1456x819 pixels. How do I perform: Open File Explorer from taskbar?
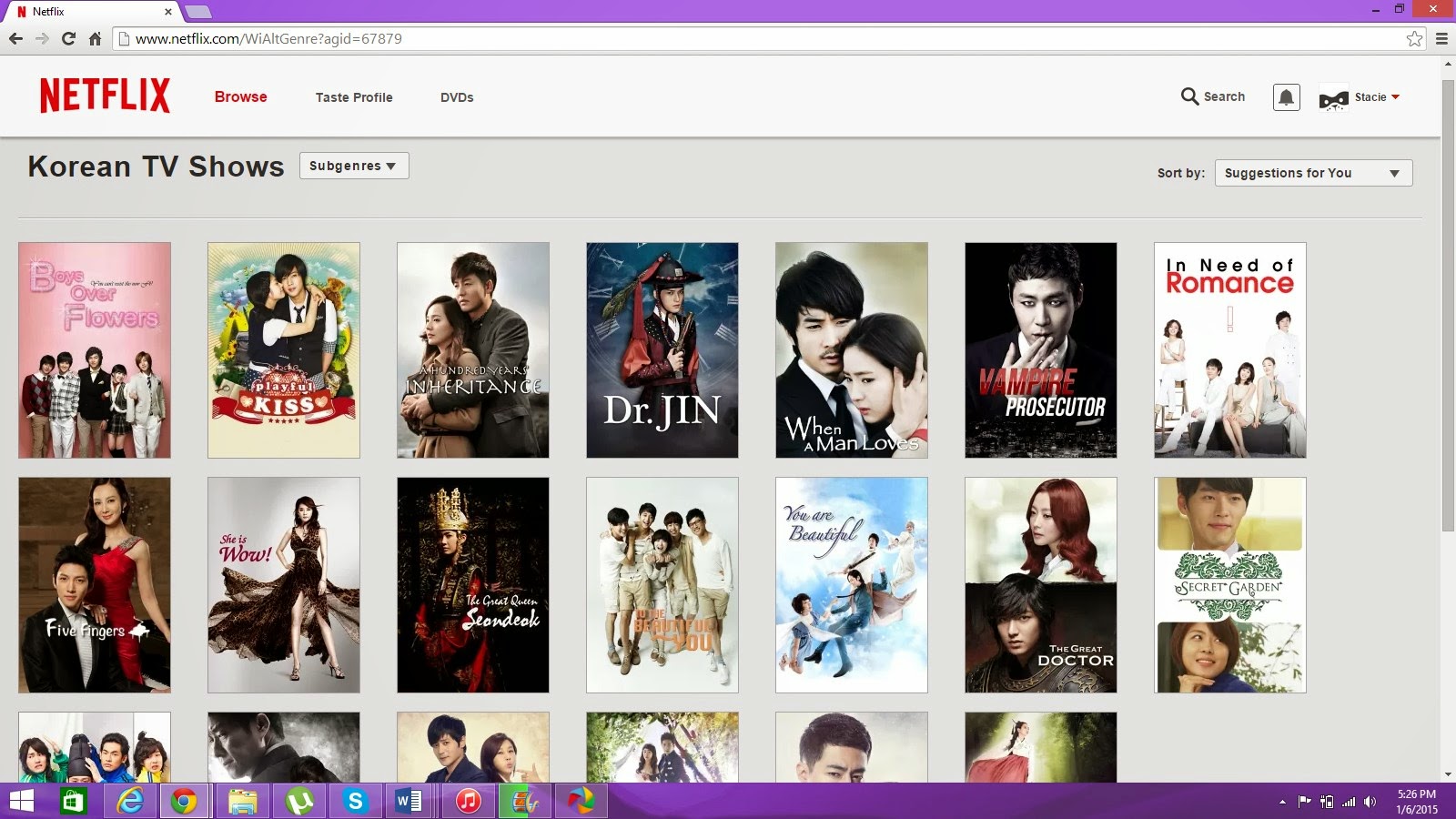tap(243, 802)
